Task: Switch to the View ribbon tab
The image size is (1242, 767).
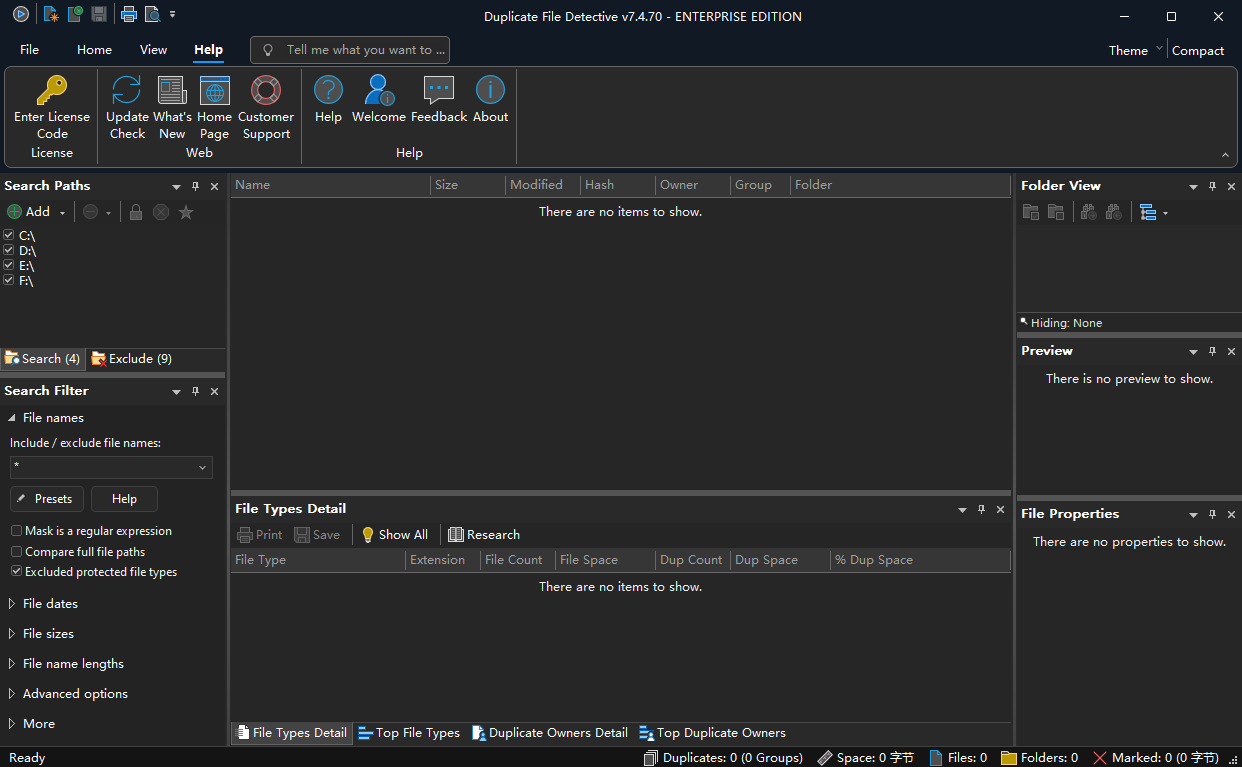Action: [x=153, y=50]
